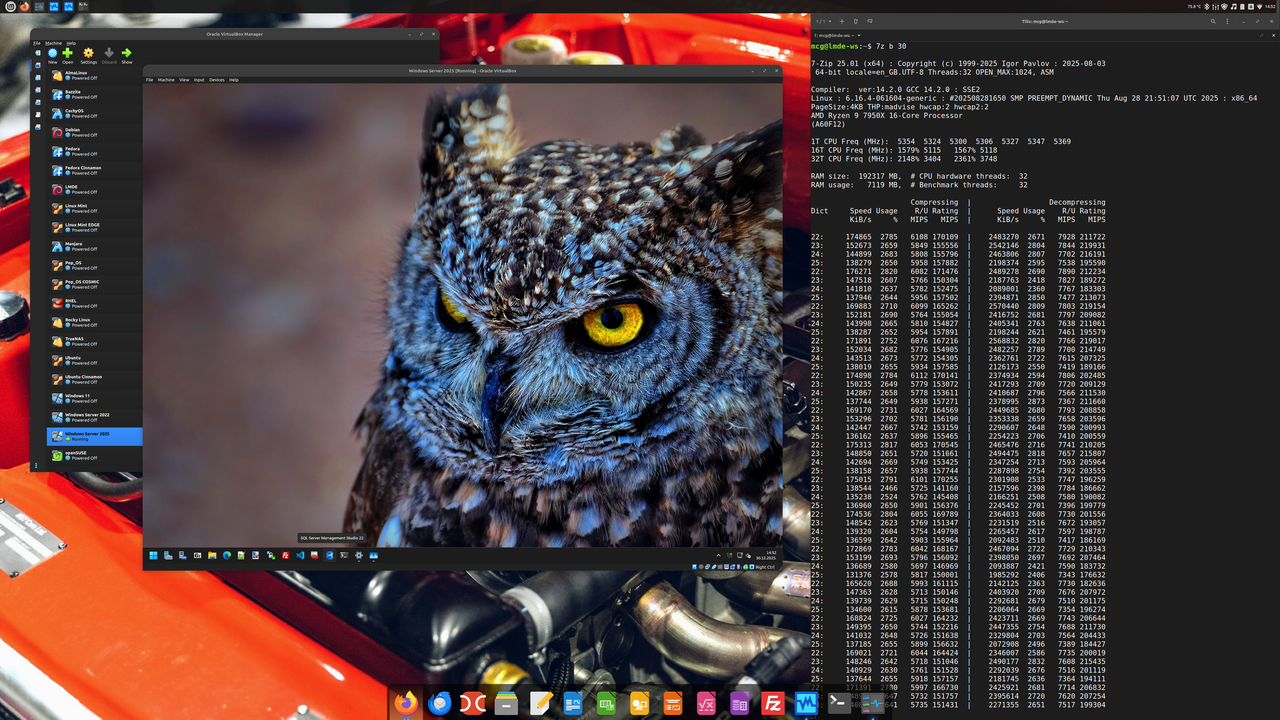Open the File menu of VirtualBox Manager
The height and width of the screenshot is (720, 1280).
tap(37, 43)
